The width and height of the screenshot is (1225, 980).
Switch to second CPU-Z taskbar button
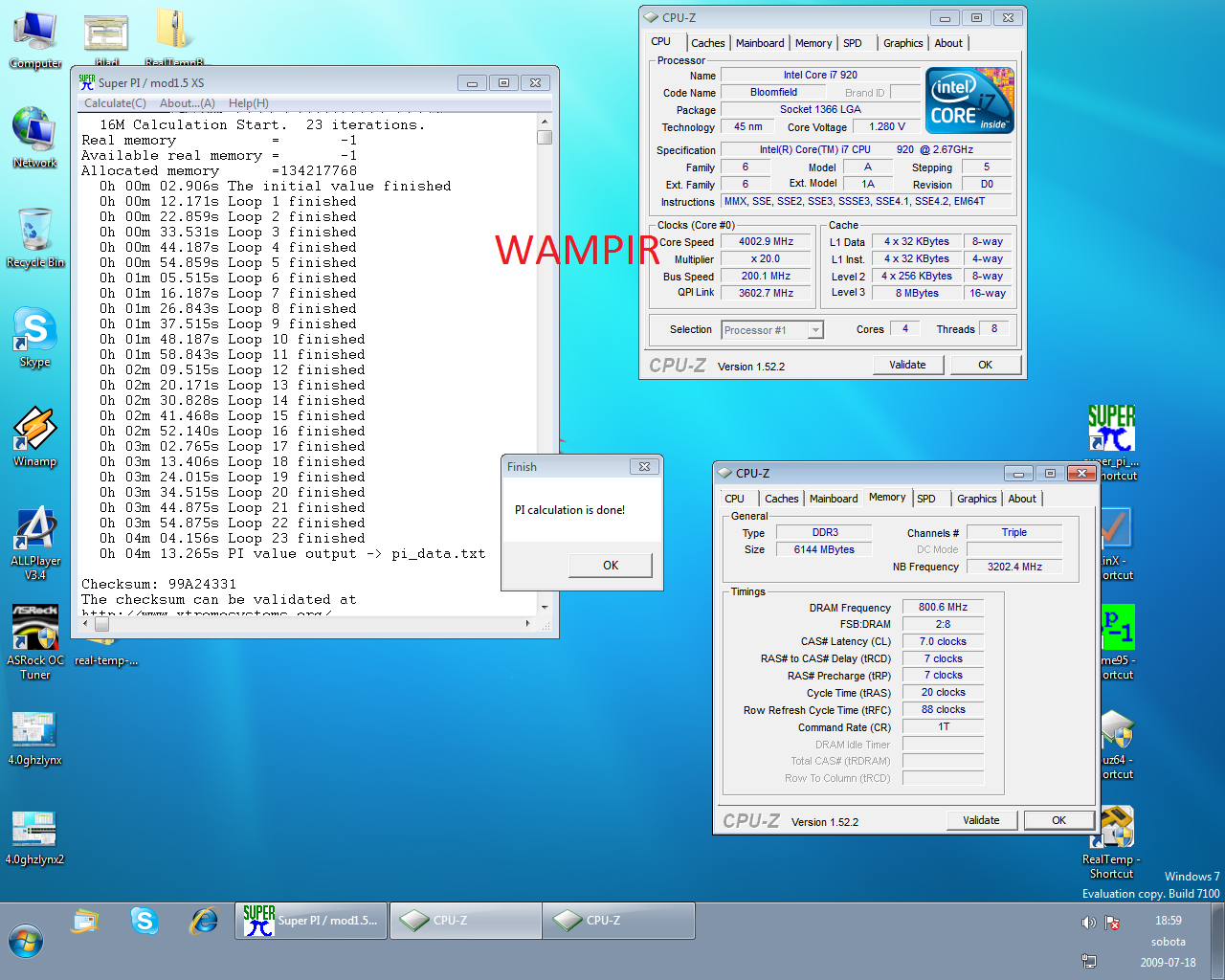tap(618, 921)
